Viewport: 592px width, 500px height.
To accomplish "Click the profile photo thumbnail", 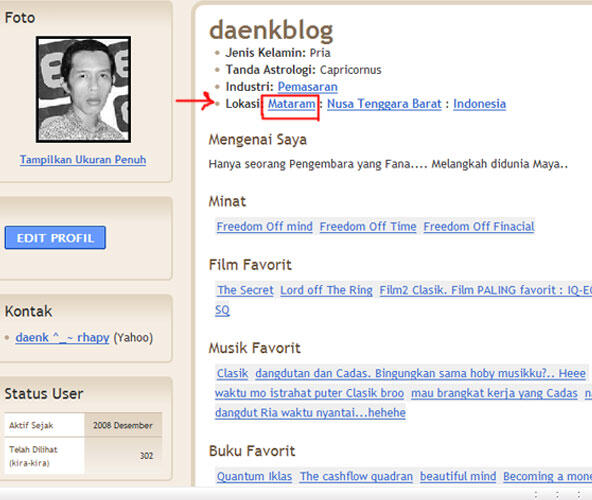I will click(x=83, y=90).
